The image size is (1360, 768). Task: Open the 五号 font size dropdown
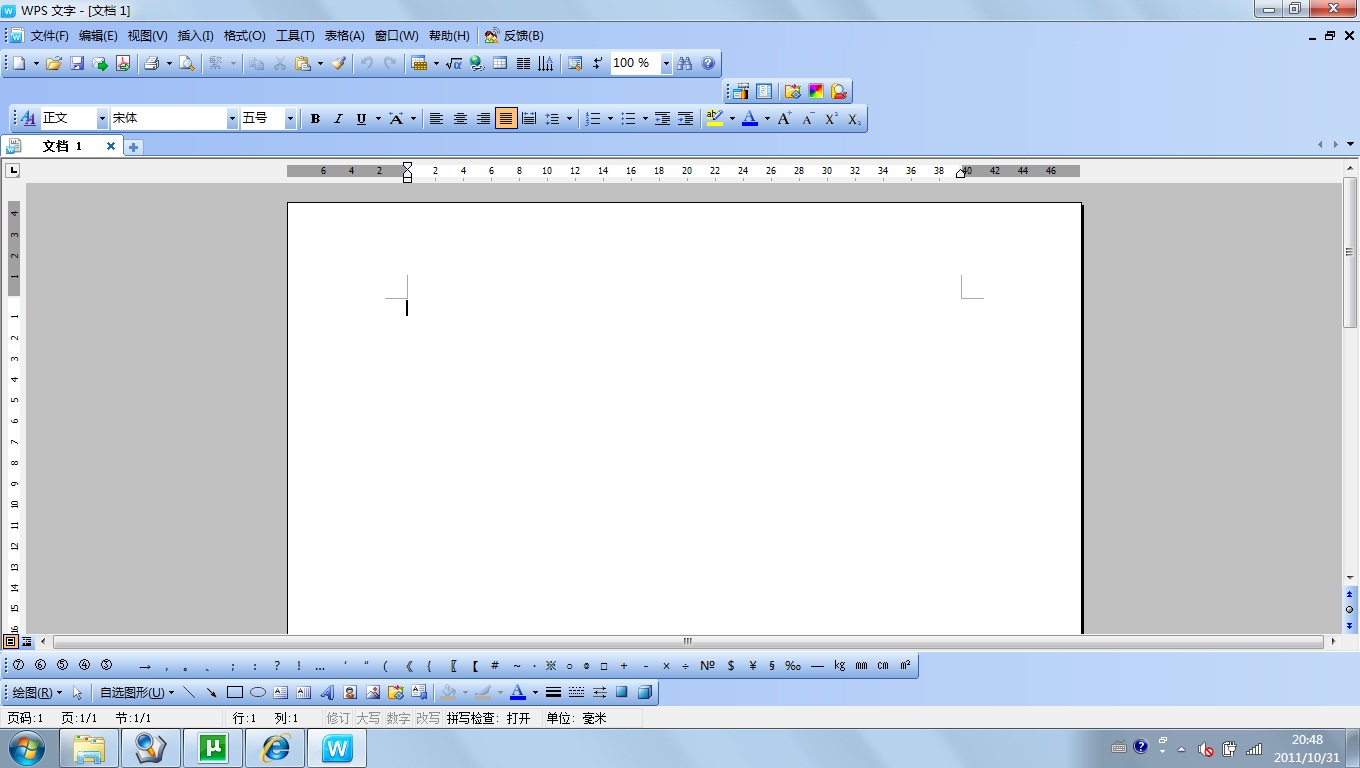[x=289, y=118]
